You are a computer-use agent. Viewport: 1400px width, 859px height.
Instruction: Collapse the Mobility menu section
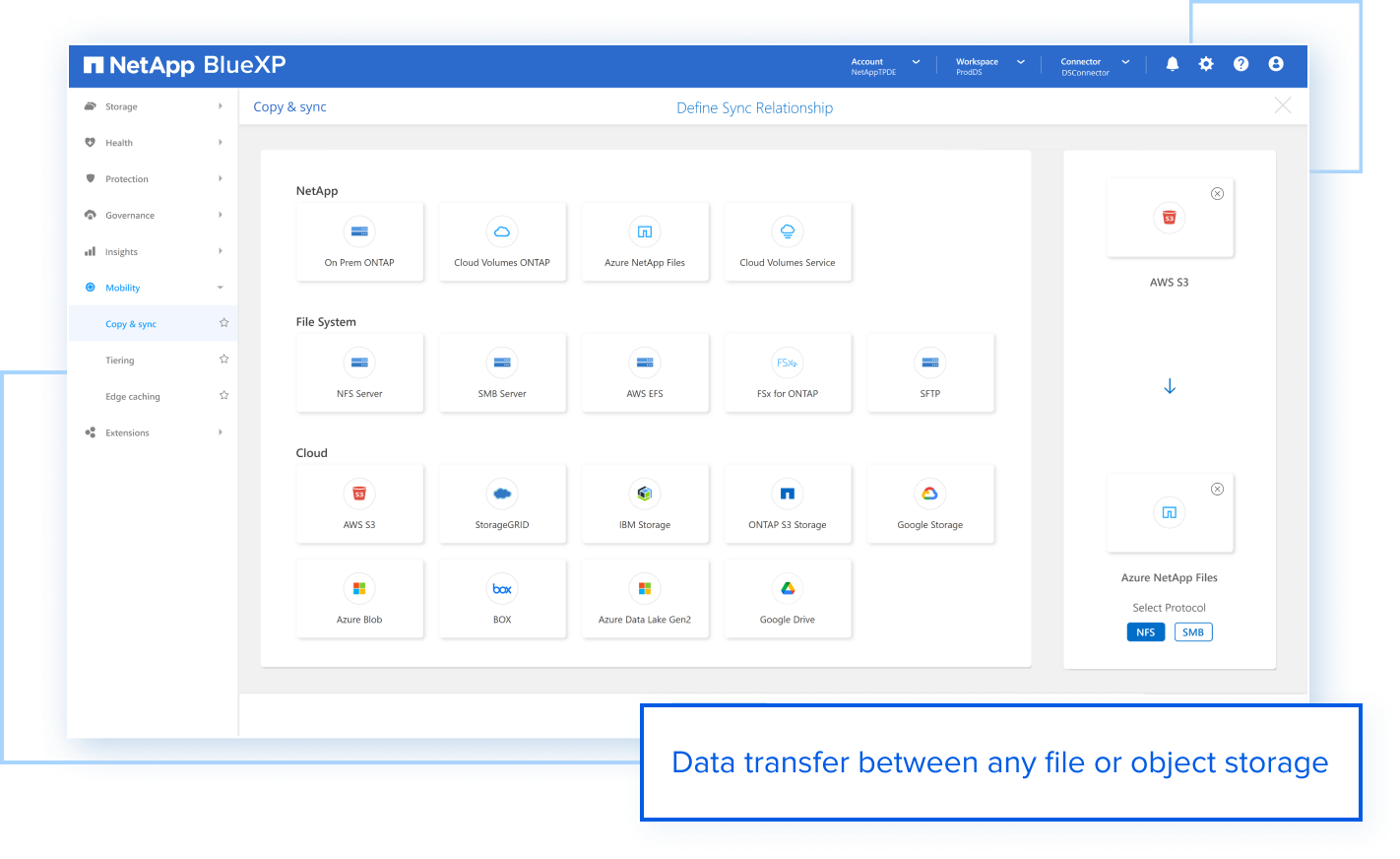(x=123, y=287)
